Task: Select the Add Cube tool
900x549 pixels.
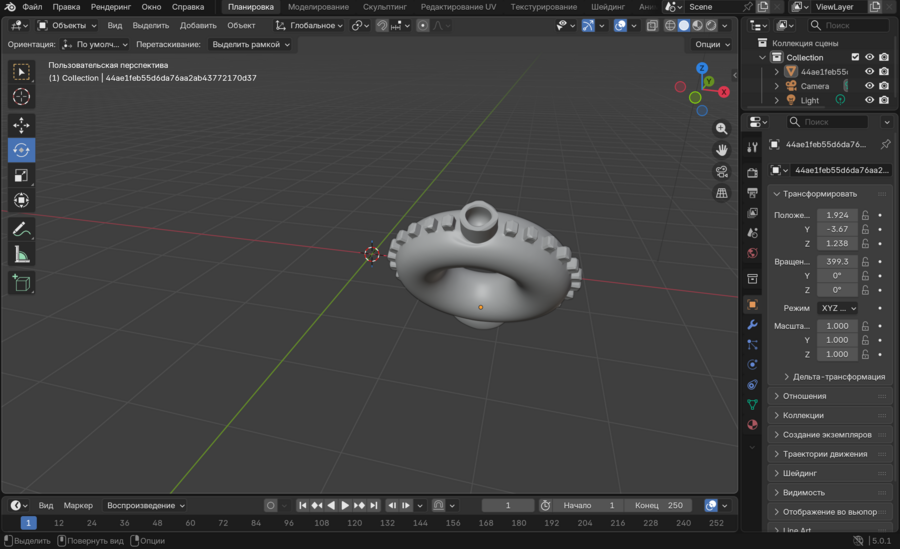Action: pyautogui.click(x=21, y=284)
